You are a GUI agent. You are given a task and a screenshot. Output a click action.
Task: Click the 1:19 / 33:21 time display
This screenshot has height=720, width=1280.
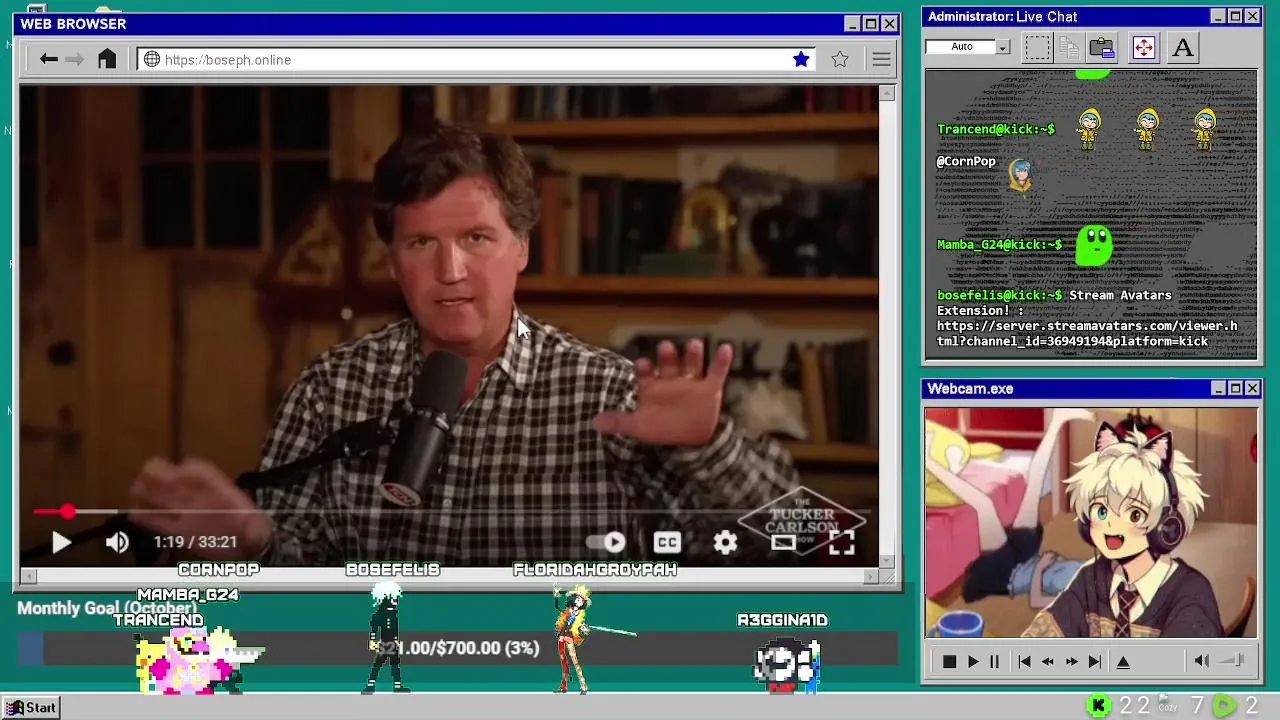(x=195, y=542)
